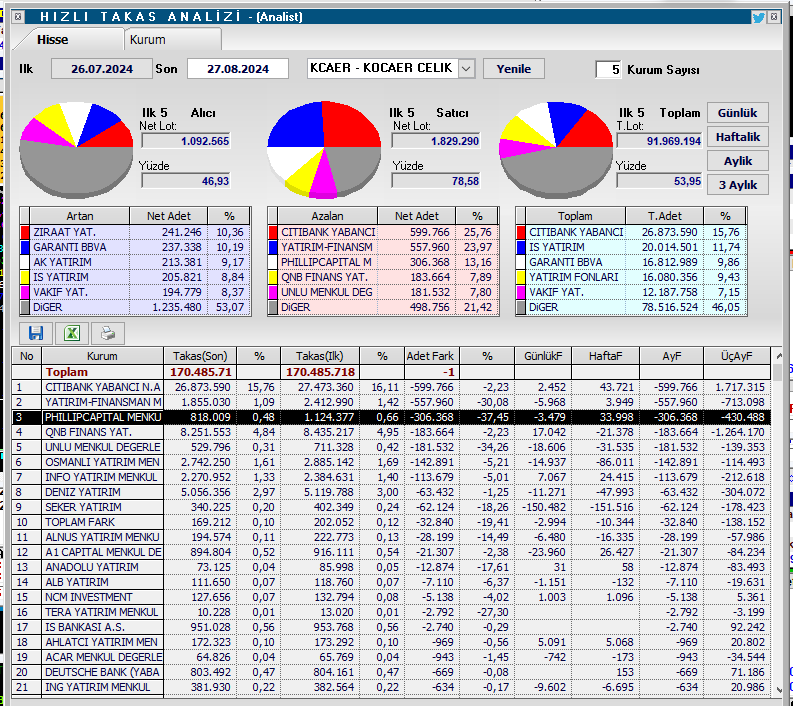Screen dimensions: 793x706
Task: Select INFO YATIRIM MENKUL row
Action: pos(391,477)
